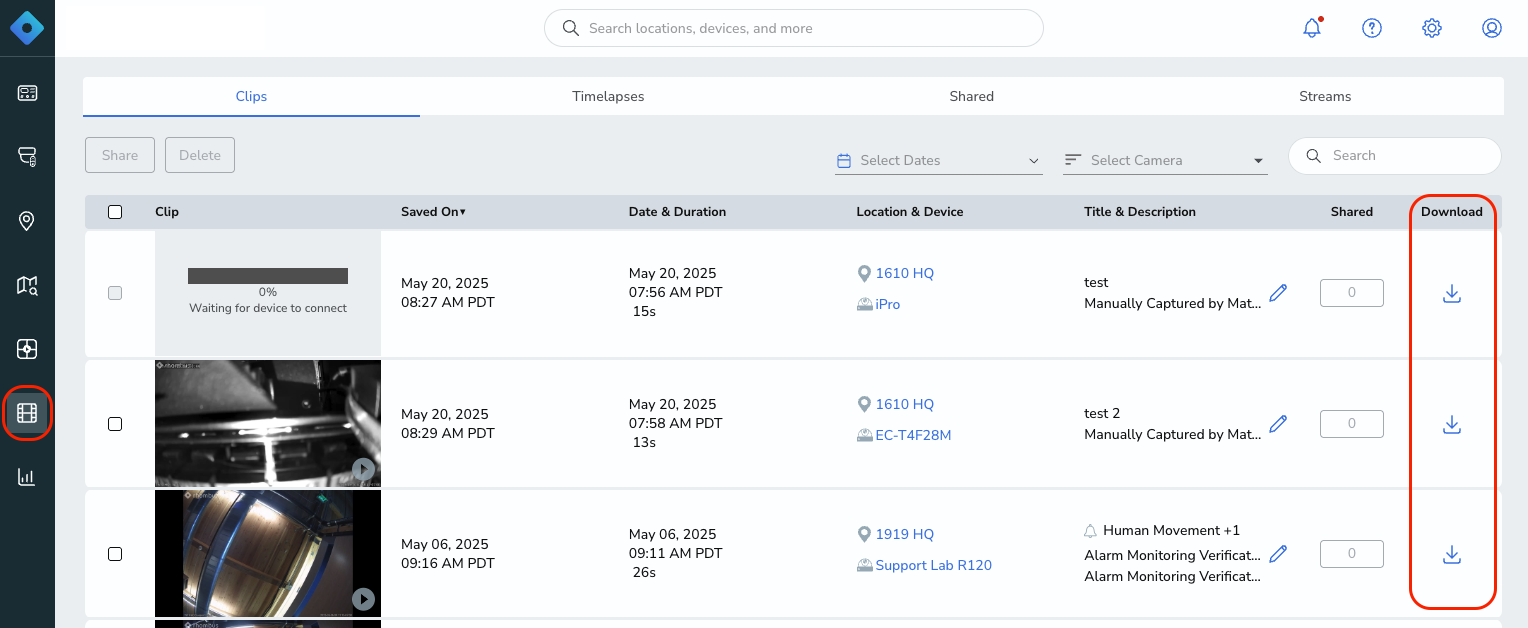Open the Support Lab R120 device link
The image size is (1528, 628).
[x=934, y=565]
